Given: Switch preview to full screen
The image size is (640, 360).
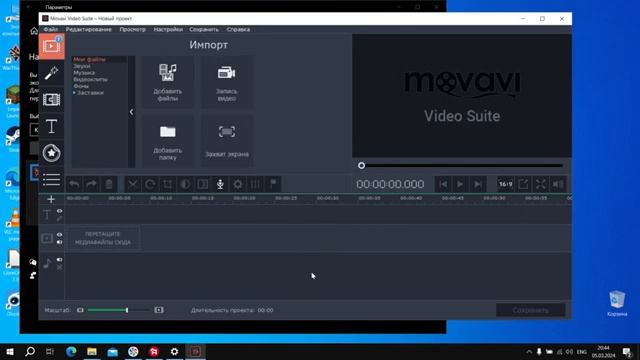Looking at the screenshot, I should pos(541,184).
